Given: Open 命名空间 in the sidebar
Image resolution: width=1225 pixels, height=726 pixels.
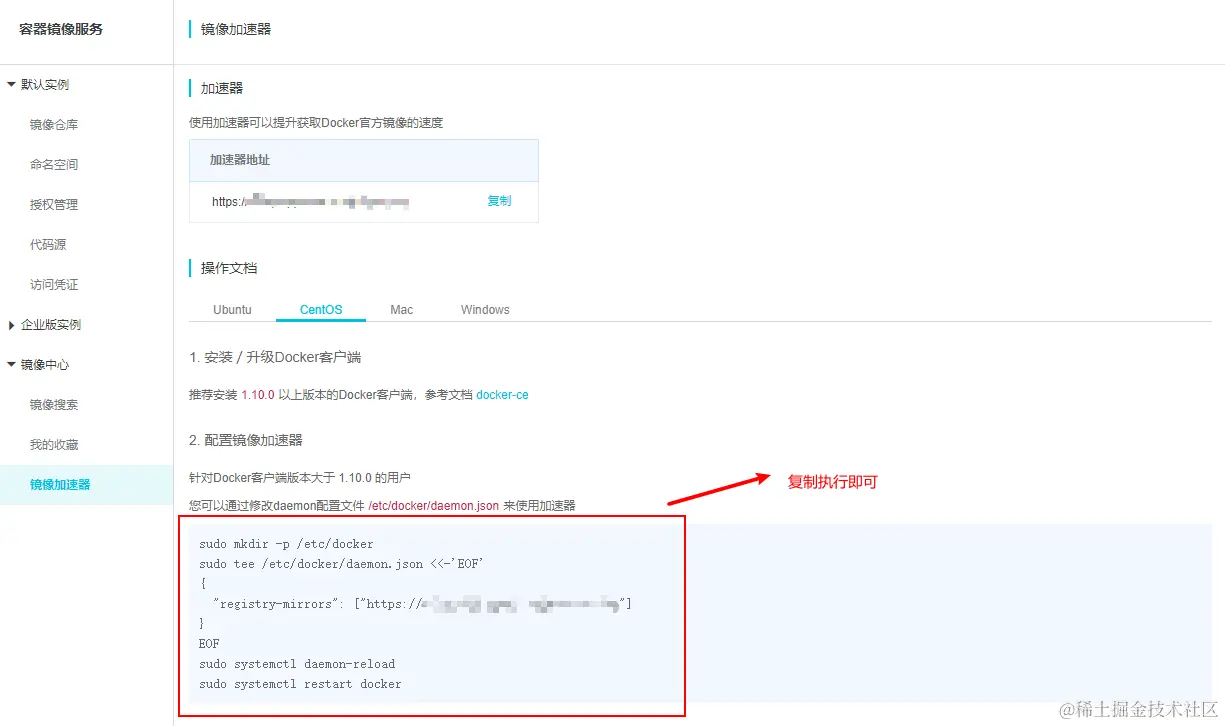Looking at the screenshot, I should coord(54,165).
